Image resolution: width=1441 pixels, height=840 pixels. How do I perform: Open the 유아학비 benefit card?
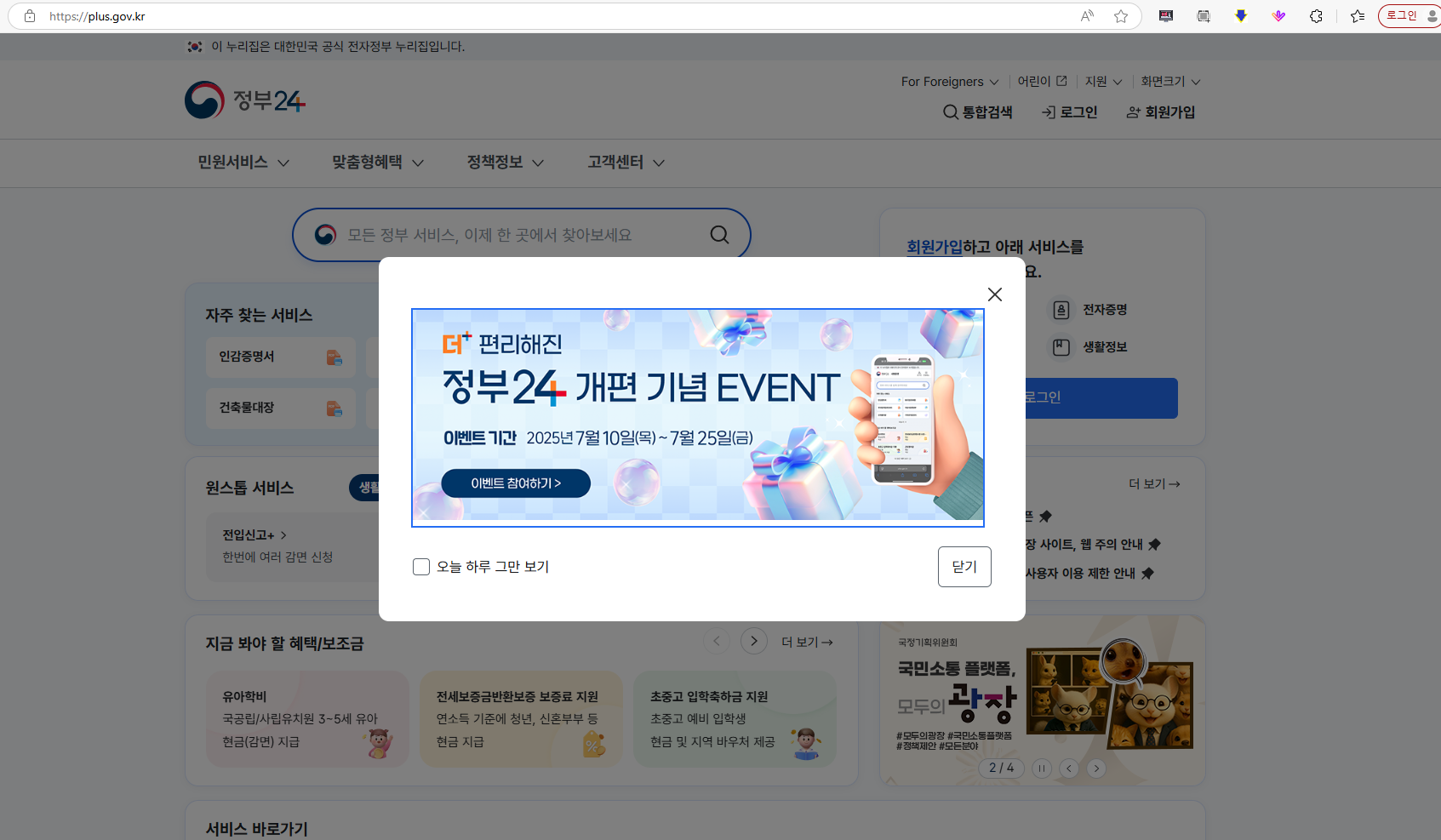pyautogui.click(x=307, y=719)
